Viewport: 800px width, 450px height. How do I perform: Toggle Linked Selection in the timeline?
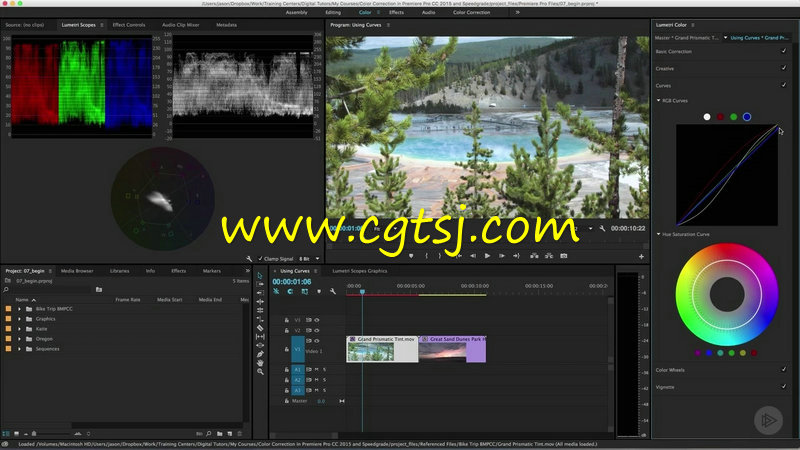(305, 291)
